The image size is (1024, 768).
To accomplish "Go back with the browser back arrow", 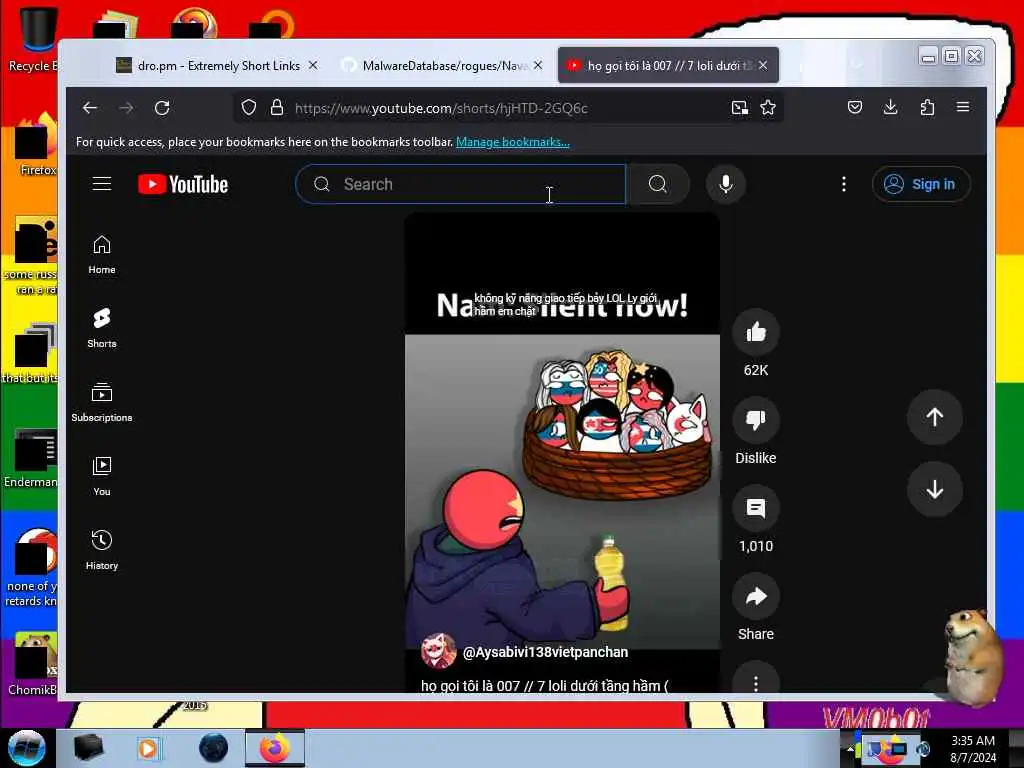I will pos(90,108).
